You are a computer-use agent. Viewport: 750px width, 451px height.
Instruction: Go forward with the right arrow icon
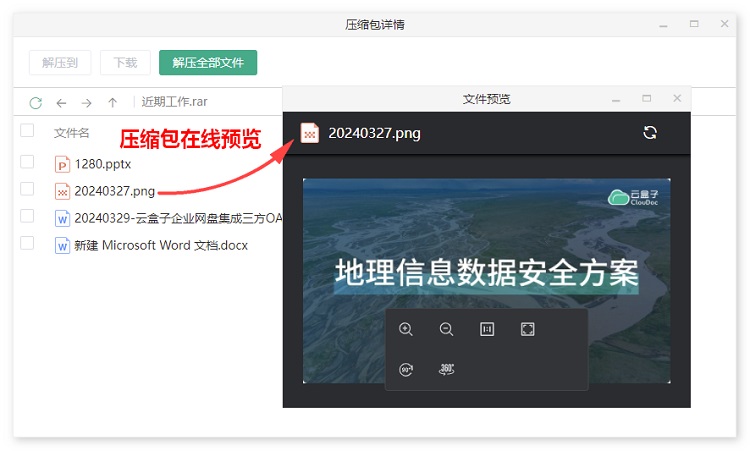87,103
